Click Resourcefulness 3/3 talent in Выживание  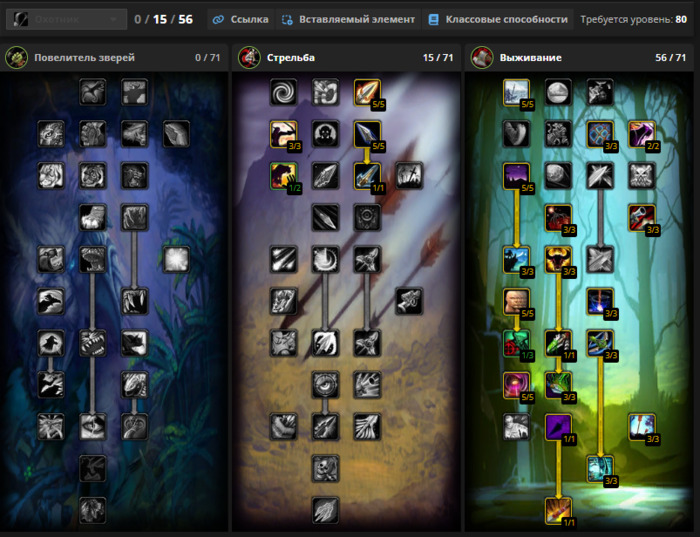pos(600,301)
